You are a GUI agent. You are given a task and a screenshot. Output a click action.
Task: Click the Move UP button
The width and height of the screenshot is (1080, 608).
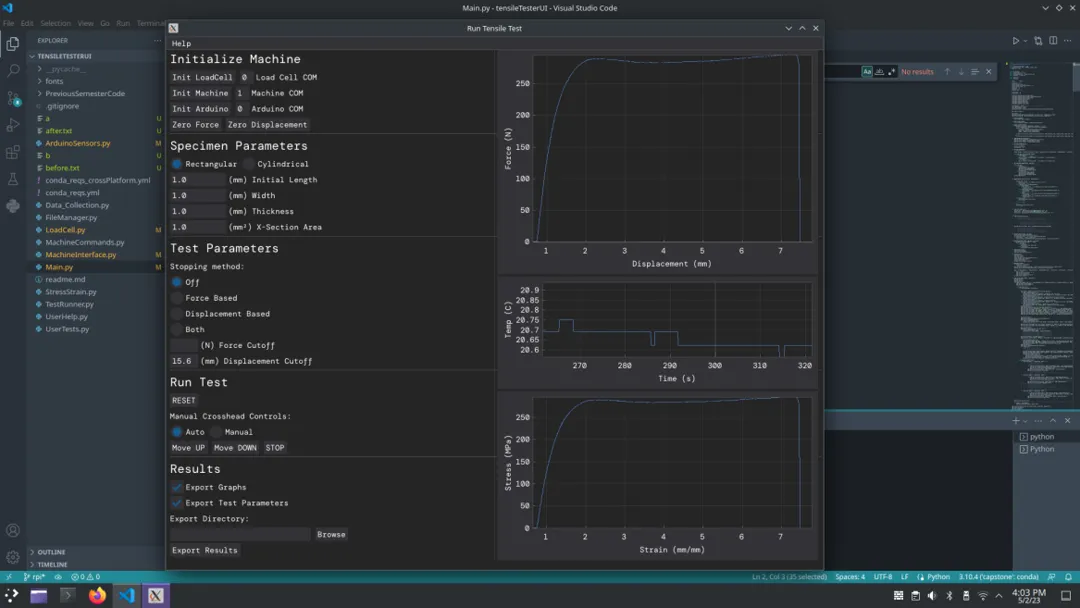188,448
